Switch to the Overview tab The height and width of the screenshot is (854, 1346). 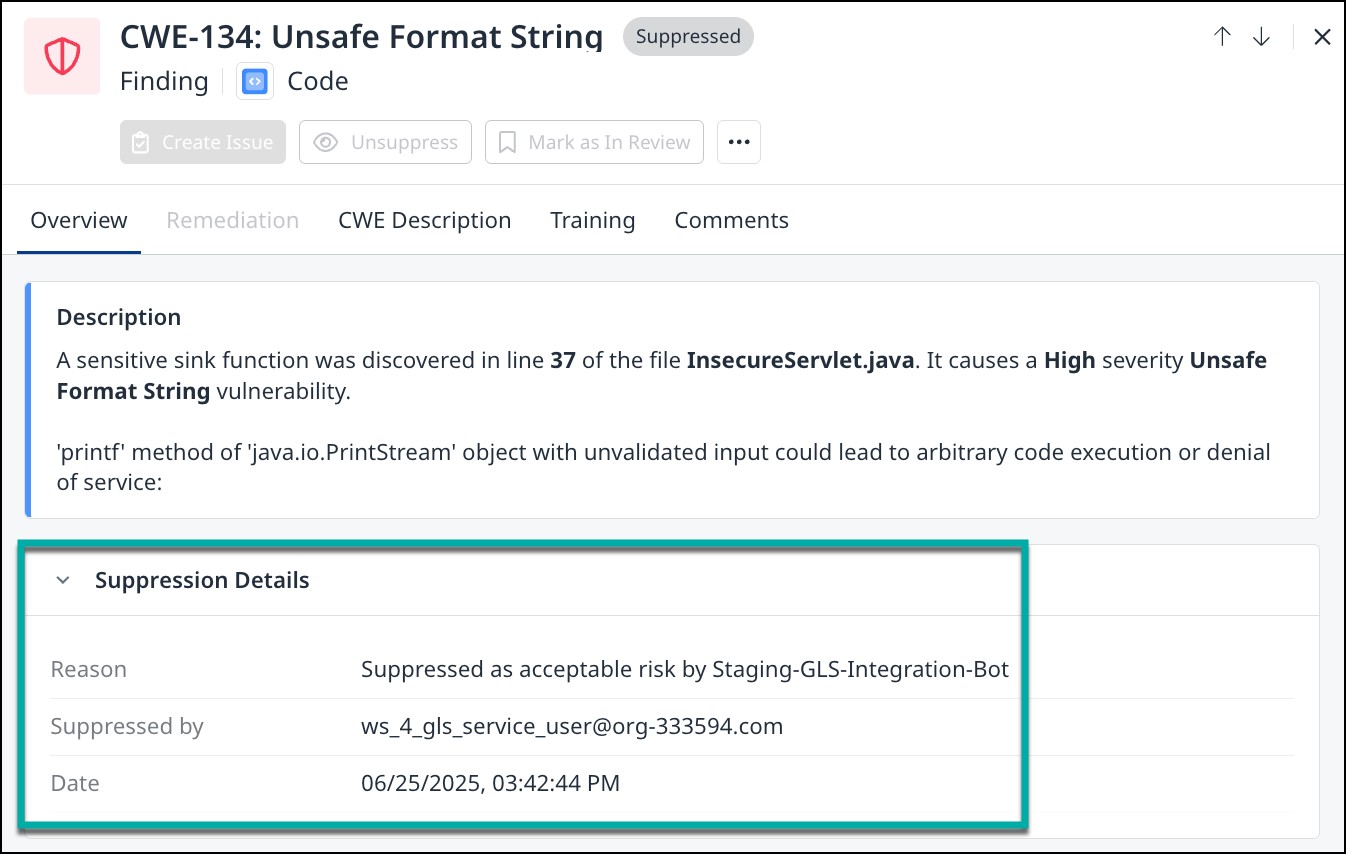coord(79,220)
